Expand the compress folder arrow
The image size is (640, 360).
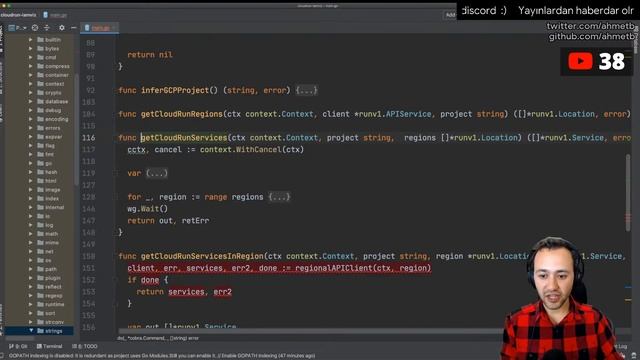[31, 66]
